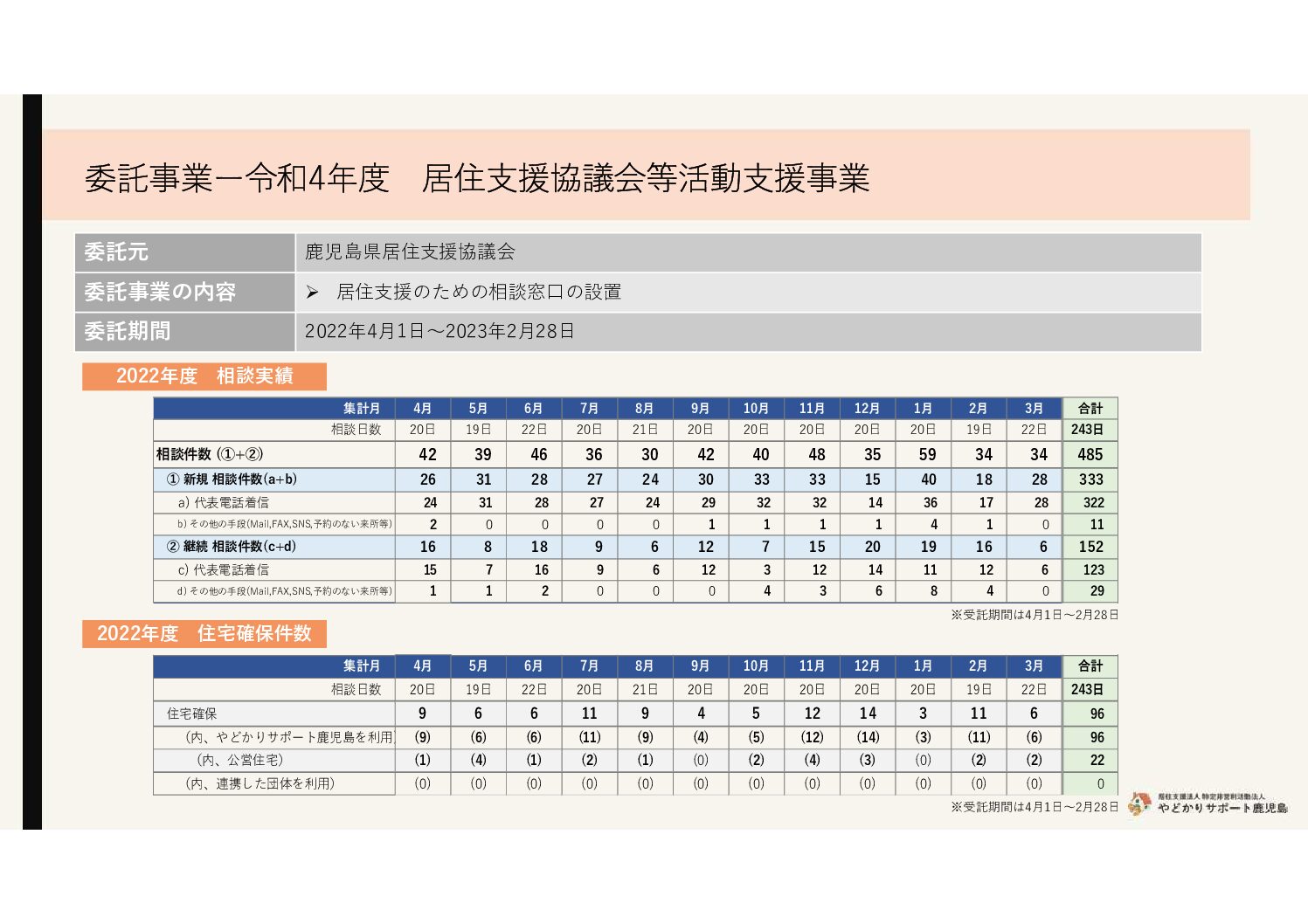Click 243日 total in 相談実績 table
The width and height of the screenshot is (1308, 924).
[1088, 430]
